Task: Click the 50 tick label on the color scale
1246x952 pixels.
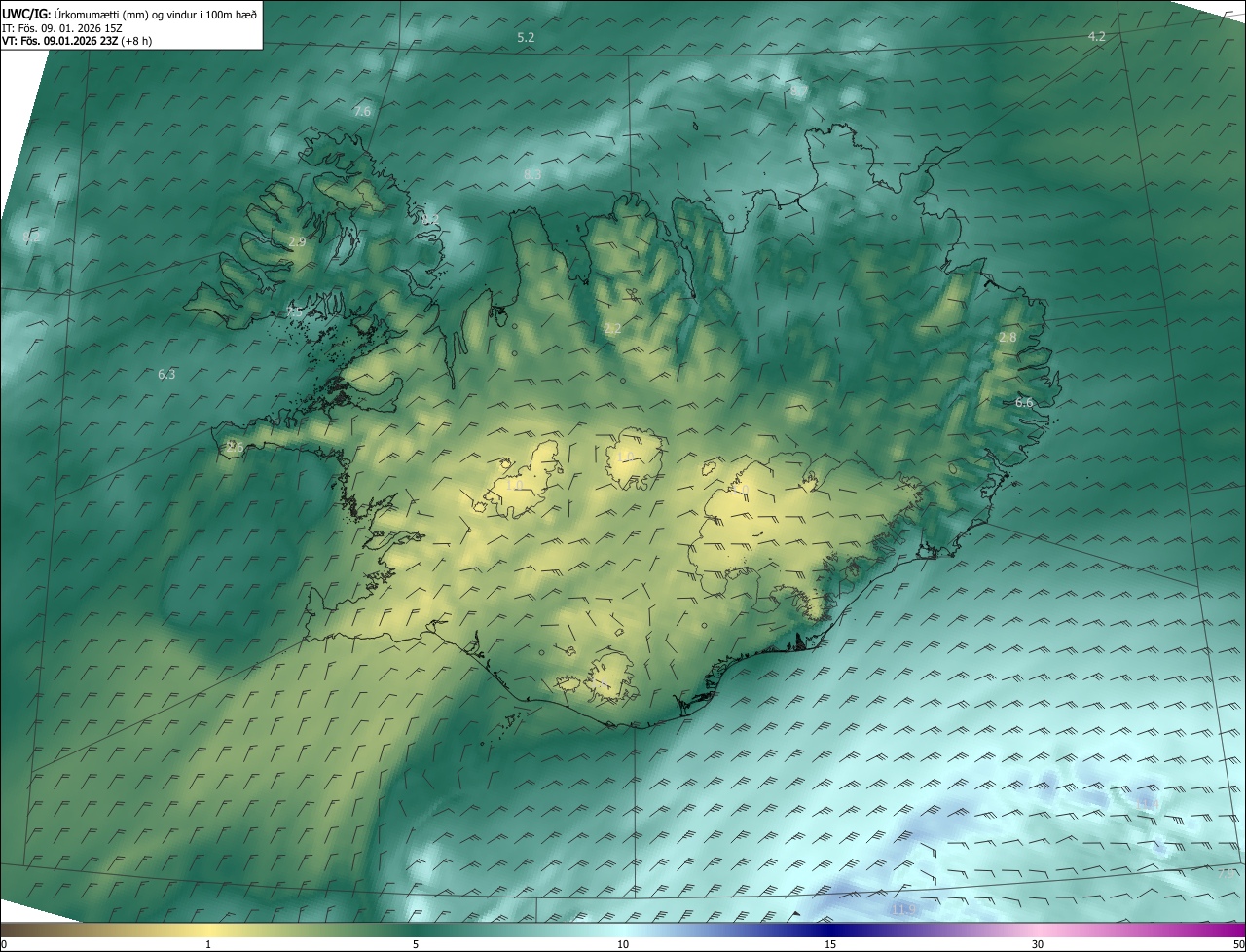Action: [1238, 944]
